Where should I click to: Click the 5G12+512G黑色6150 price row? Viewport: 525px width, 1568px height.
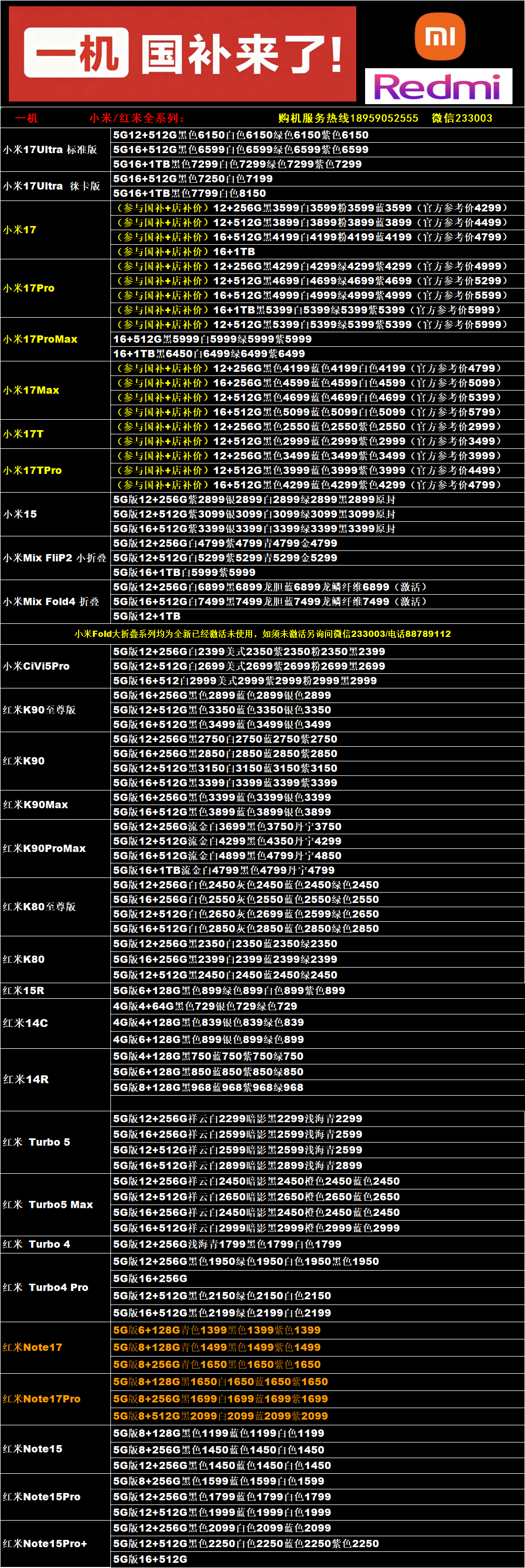tap(317, 135)
